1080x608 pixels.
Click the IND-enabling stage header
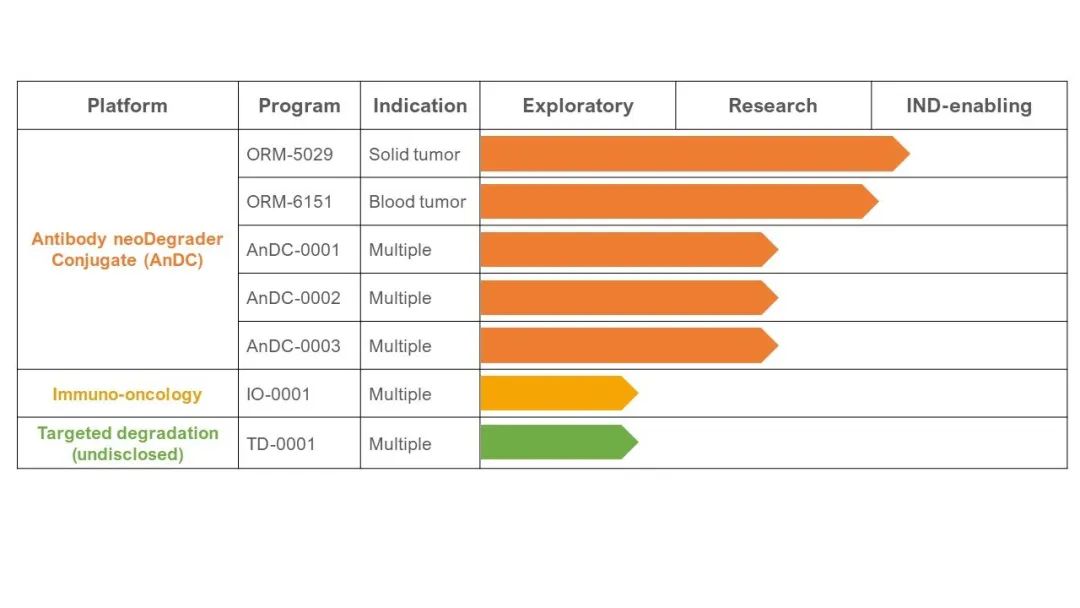click(x=969, y=105)
